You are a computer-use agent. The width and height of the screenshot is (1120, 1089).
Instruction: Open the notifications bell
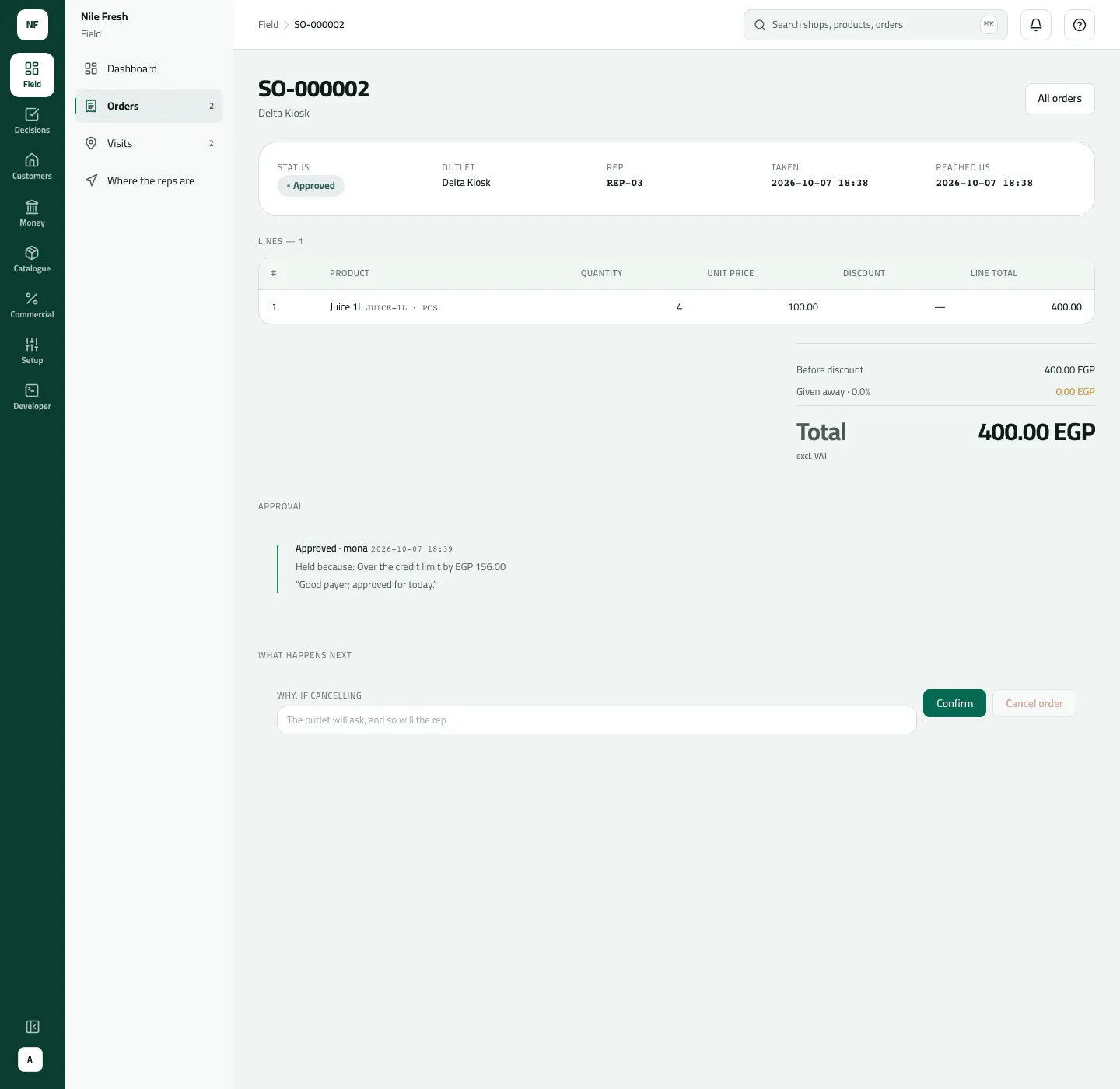tap(1036, 25)
